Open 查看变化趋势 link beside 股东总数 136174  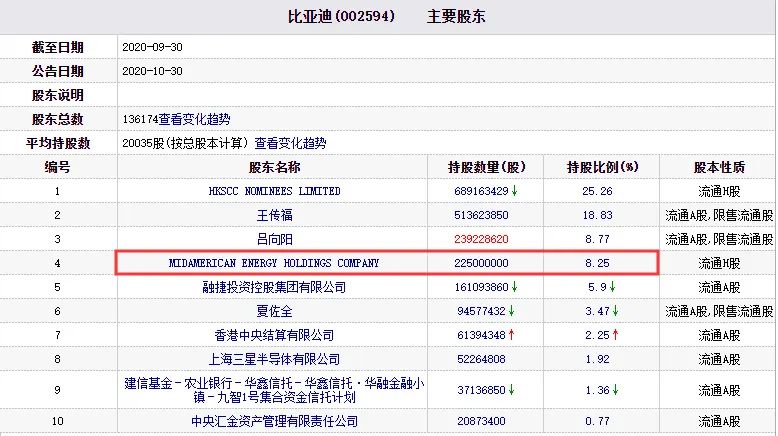194,119
